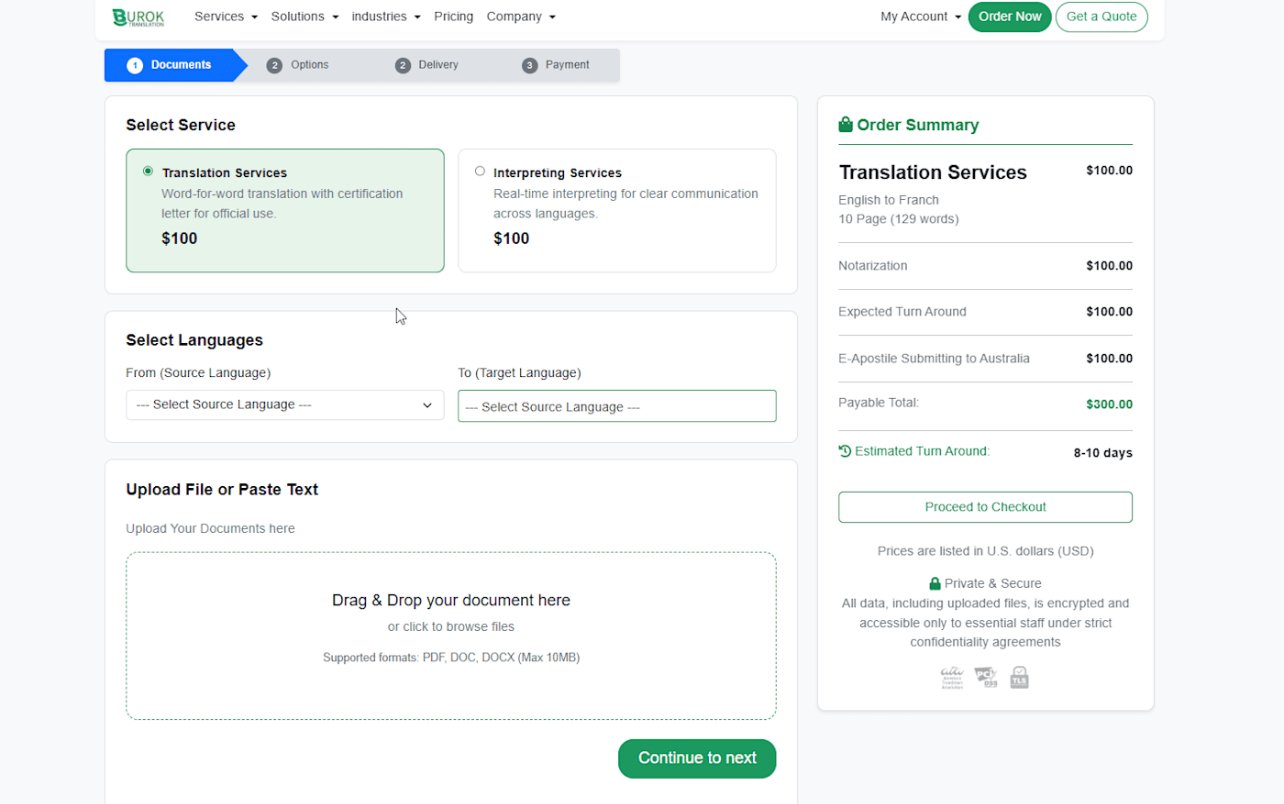Viewport: 1284px width, 804px height.
Task: Click the Private & Secure lock icon
Action: pos(935,583)
